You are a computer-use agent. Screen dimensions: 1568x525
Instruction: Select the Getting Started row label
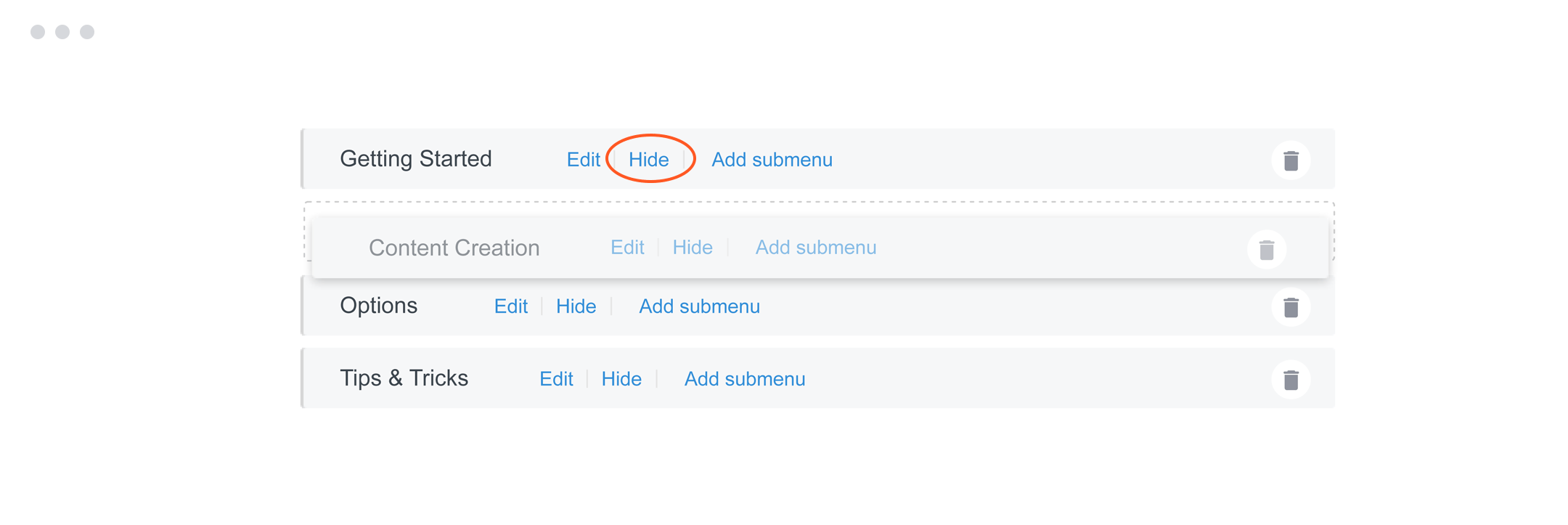pyautogui.click(x=416, y=159)
